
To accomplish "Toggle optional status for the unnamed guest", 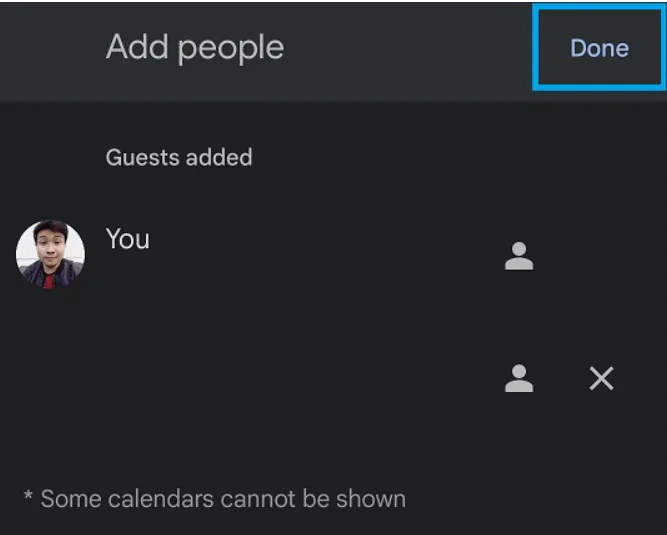I will [519, 378].
